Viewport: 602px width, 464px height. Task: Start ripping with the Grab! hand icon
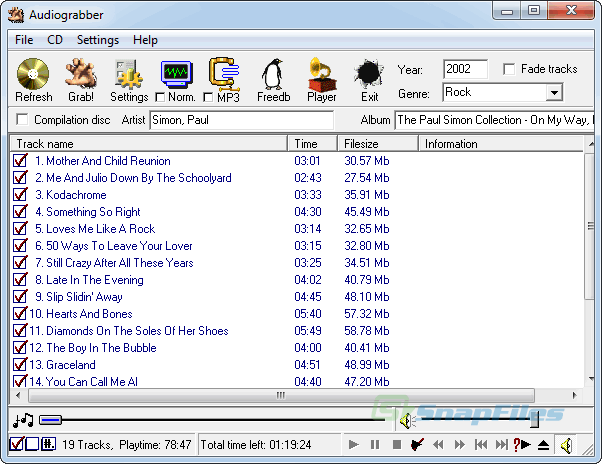click(81, 74)
